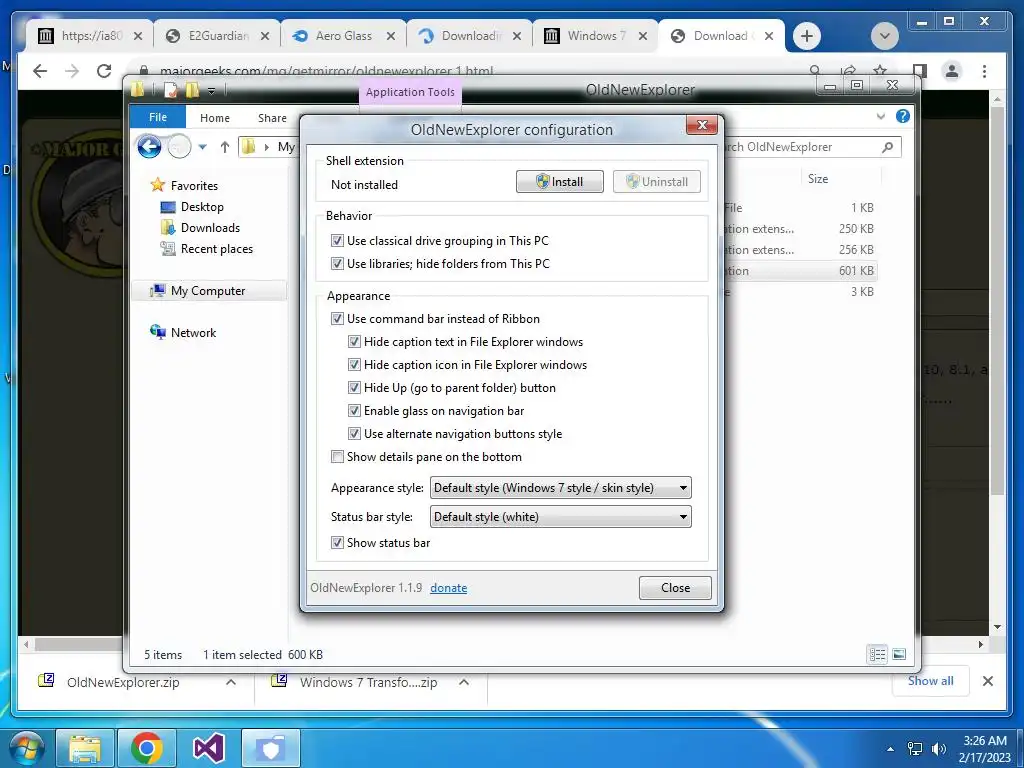Screen dimensions: 1024x768
Task: Open the Status bar style dropdown
Action: pyautogui.click(x=560, y=517)
